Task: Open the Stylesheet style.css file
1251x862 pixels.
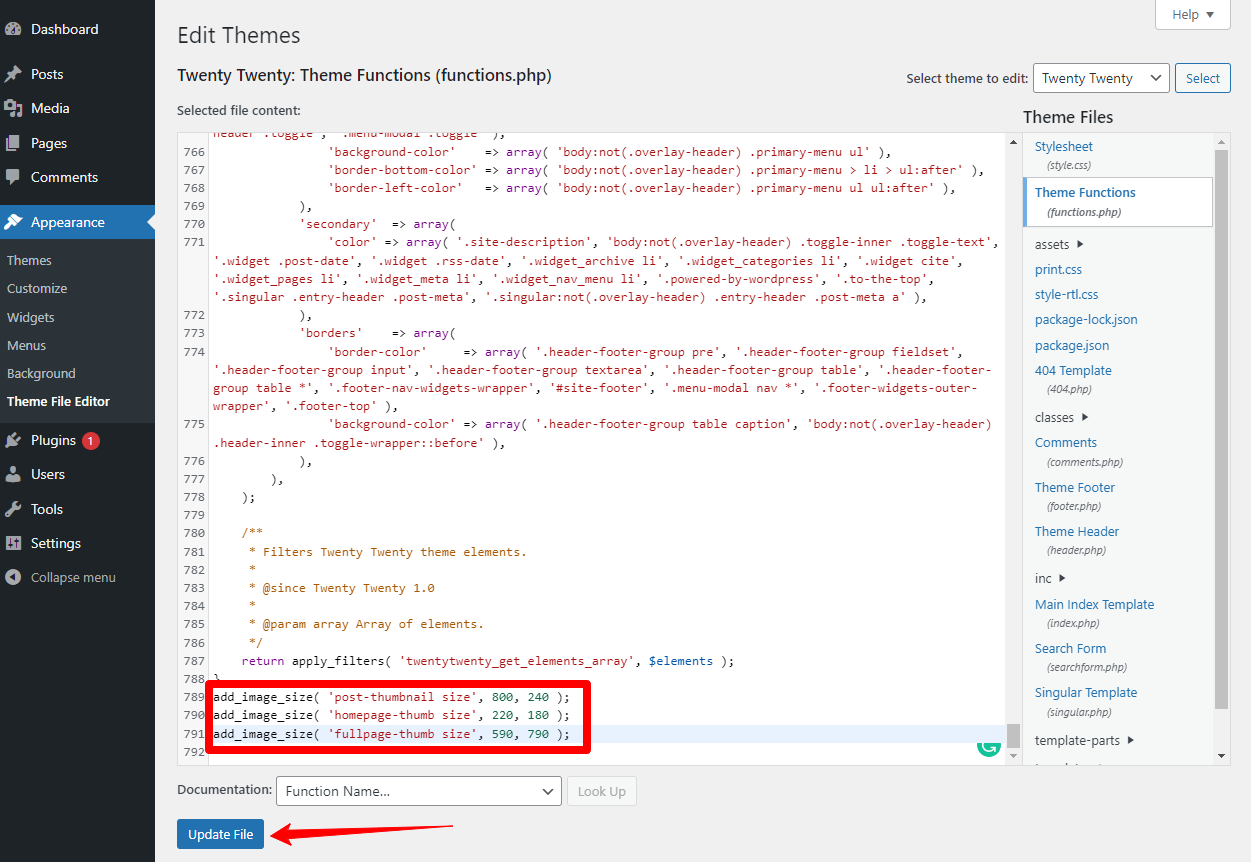Action: point(1063,146)
